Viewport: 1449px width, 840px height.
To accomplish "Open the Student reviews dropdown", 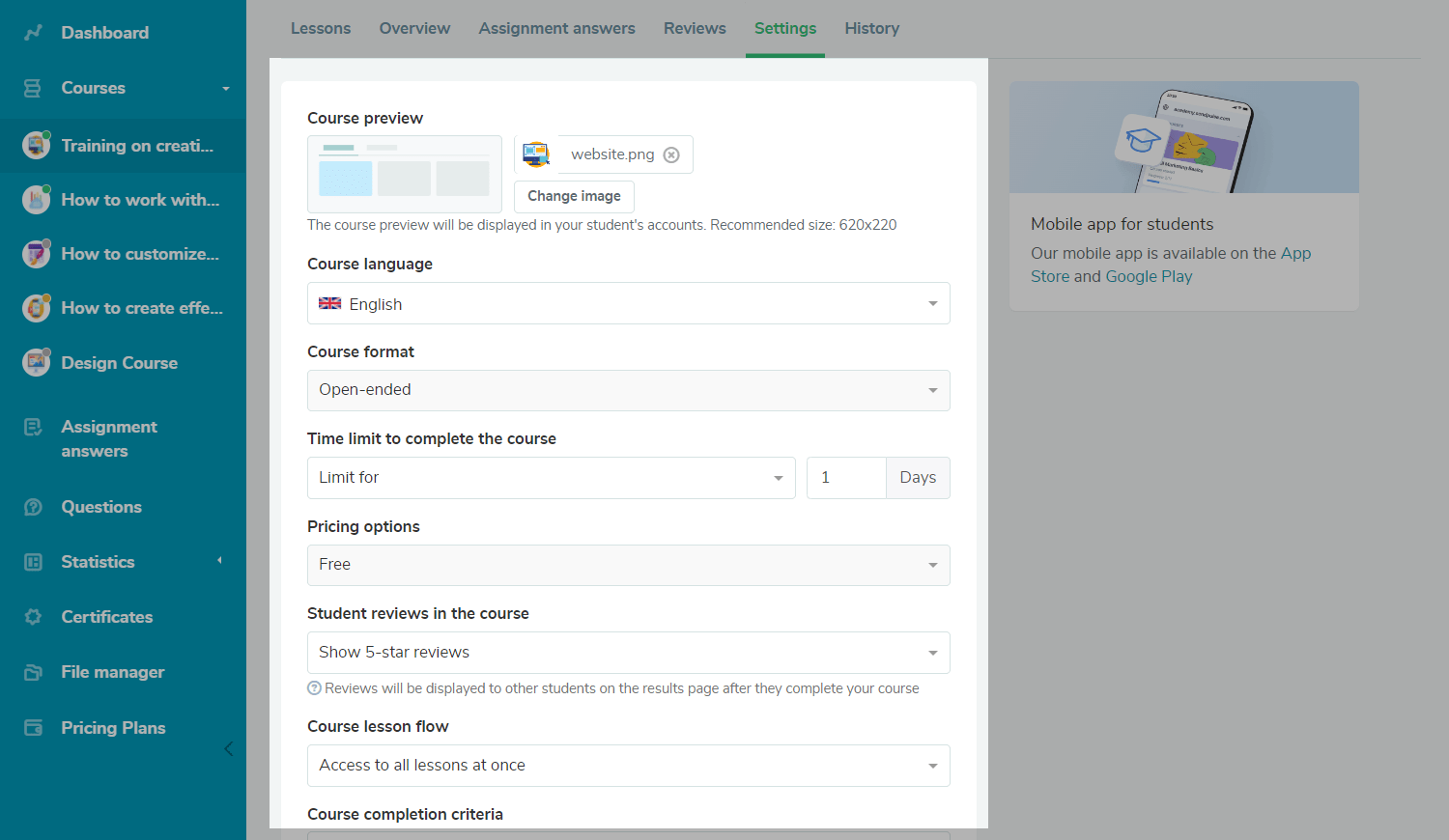I will click(x=629, y=653).
